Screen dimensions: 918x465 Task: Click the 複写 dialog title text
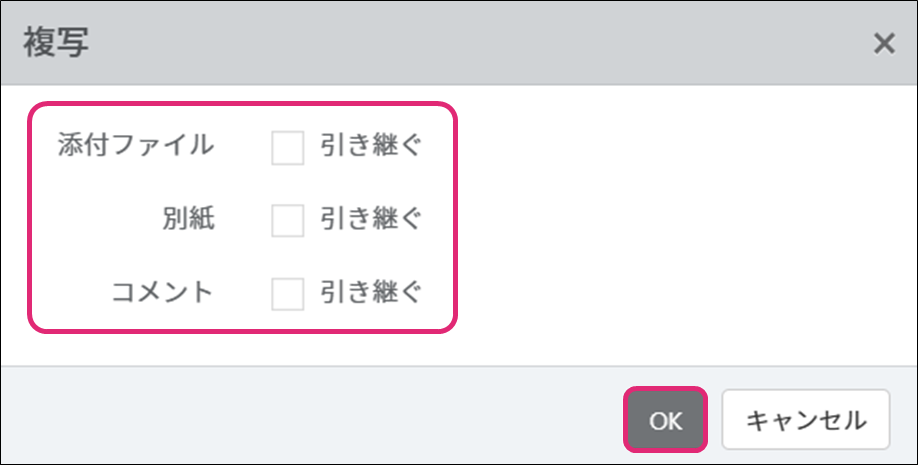coord(56,44)
